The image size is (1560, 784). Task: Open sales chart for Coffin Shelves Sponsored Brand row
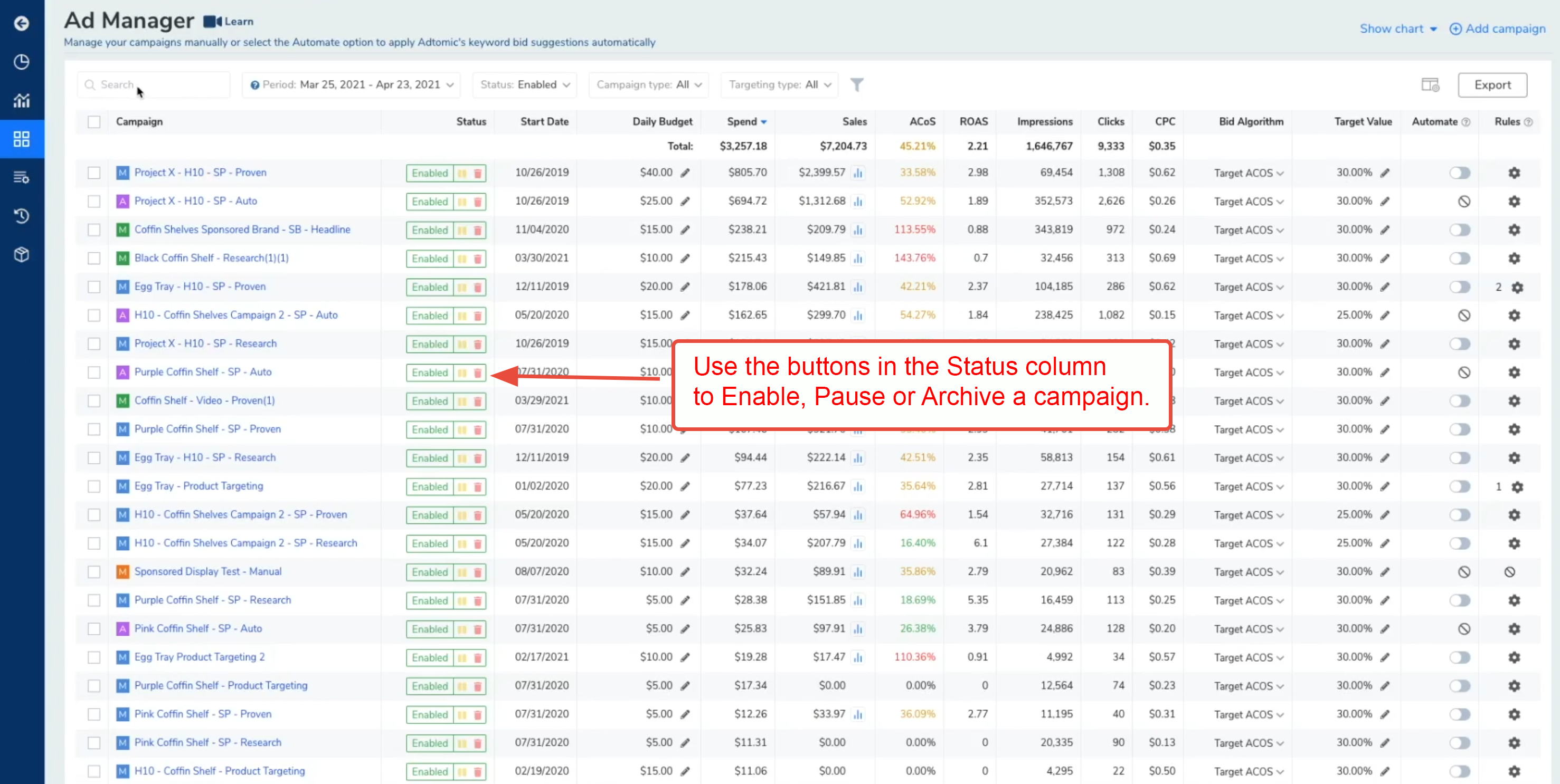pyautogui.click(x=857, y=230)
